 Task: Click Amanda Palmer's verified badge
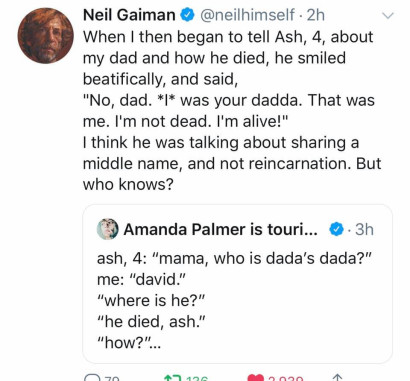pyautogui.click(x=336, y=229)
